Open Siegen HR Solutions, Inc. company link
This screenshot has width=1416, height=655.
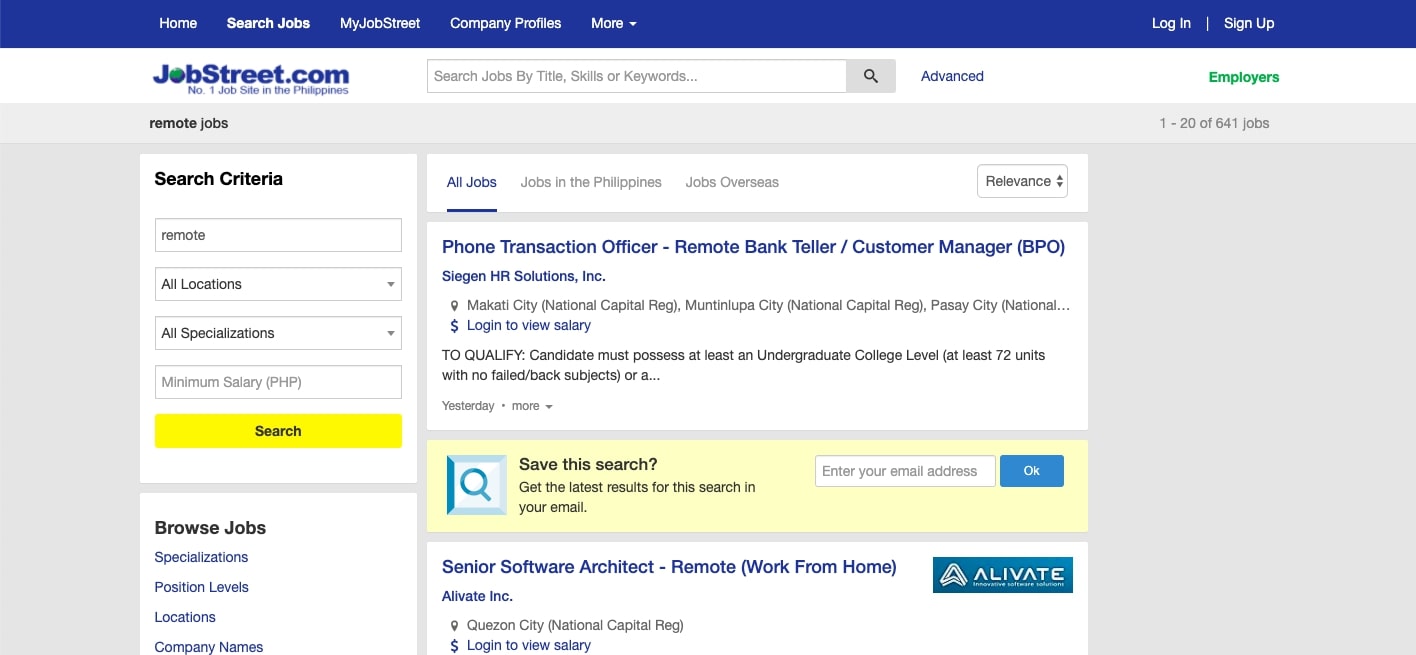coord(524,276)
